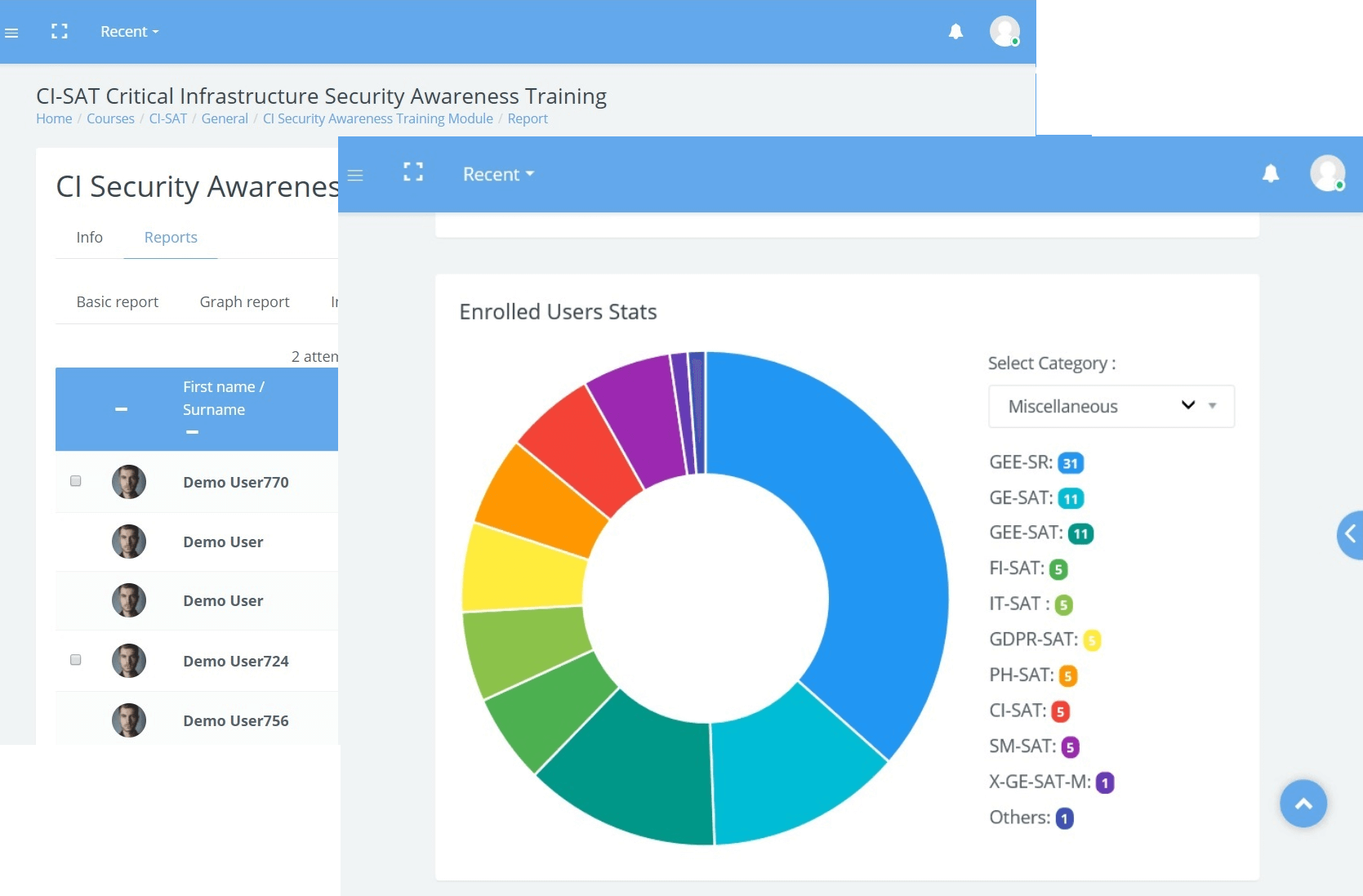
Task: Open notifications bell in the report window
Action: coord(955,32)
